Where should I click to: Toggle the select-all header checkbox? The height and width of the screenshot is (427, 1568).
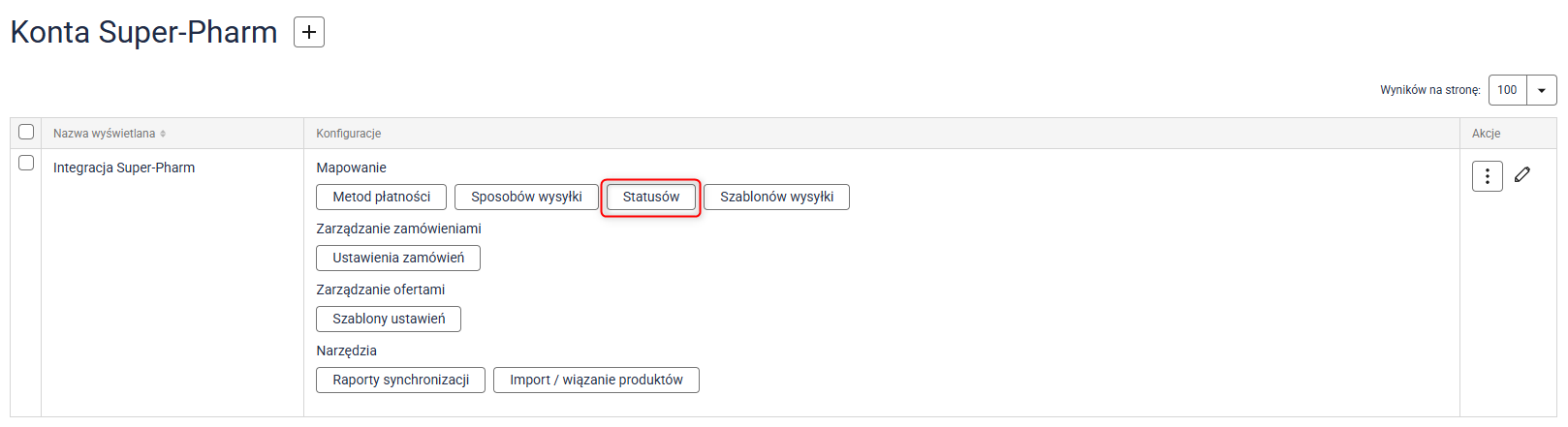tap(26, 132)
